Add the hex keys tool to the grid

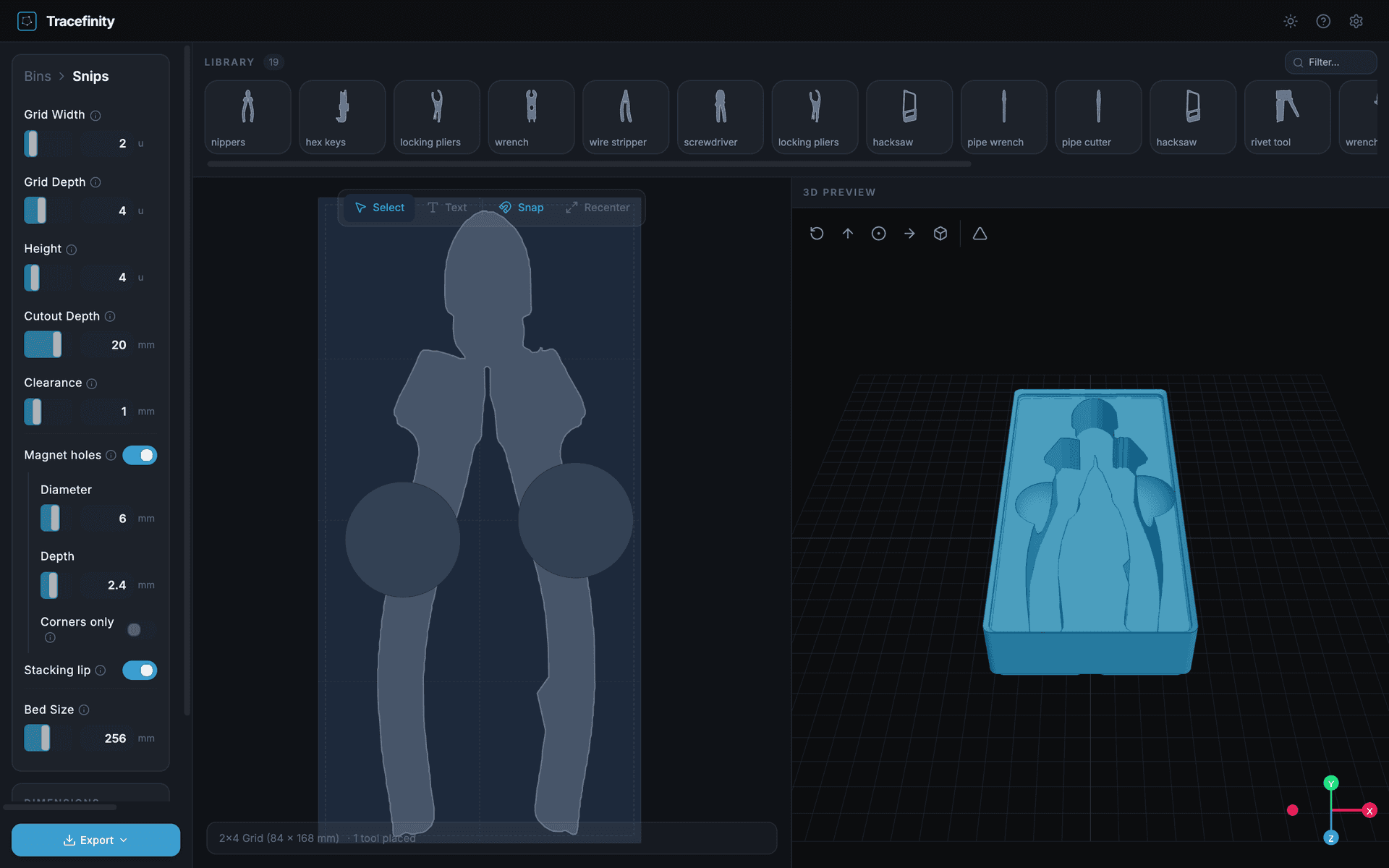pos(341,116)
